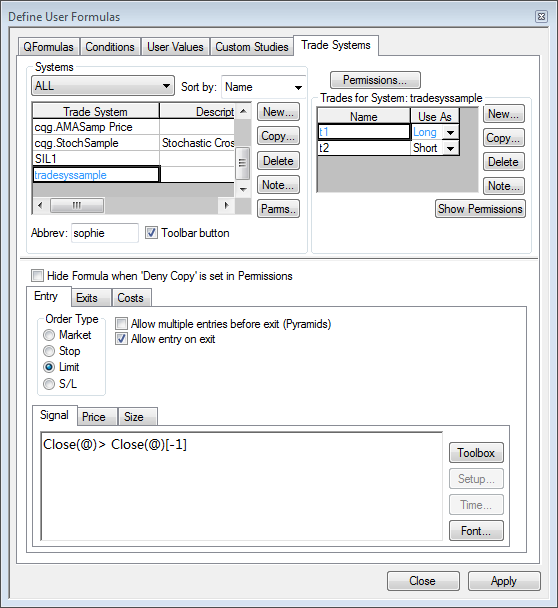Click the scroll down arrow in Trade System list

pyautogui.click(x=243, y=189)
